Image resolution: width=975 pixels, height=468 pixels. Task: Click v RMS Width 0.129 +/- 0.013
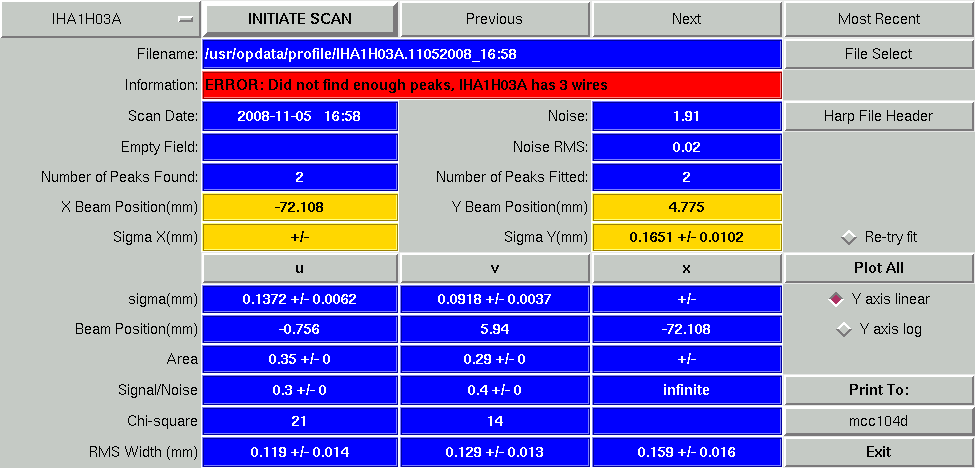click(x=494, y=452)
